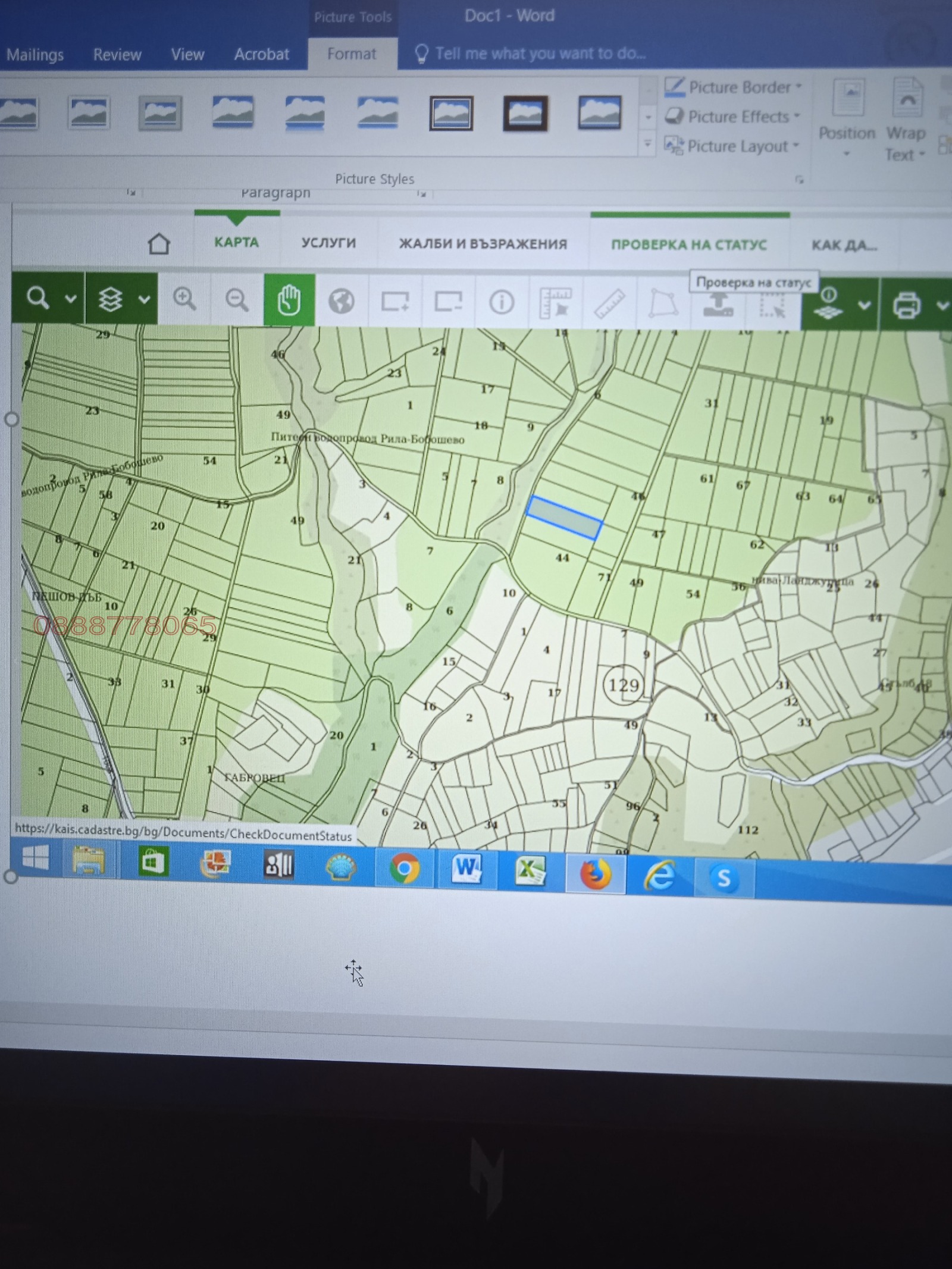Select the zoom out magnifier tool
This screenshot has height=1269, width=952.
(x=237, y=300)
